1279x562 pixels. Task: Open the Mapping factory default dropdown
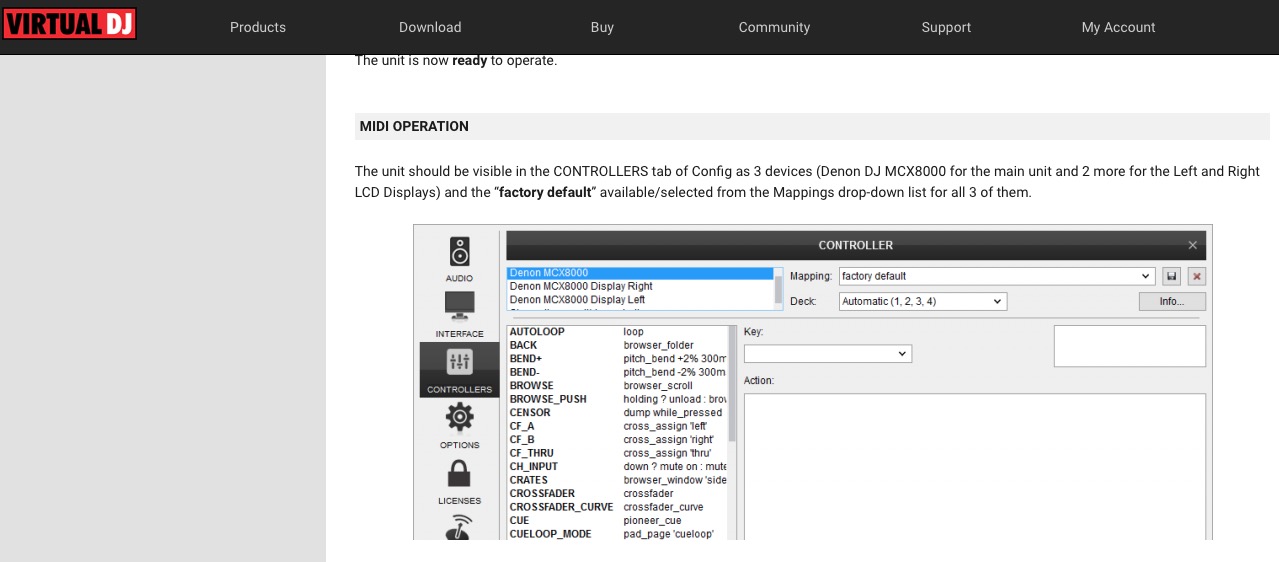click(997, 276)
